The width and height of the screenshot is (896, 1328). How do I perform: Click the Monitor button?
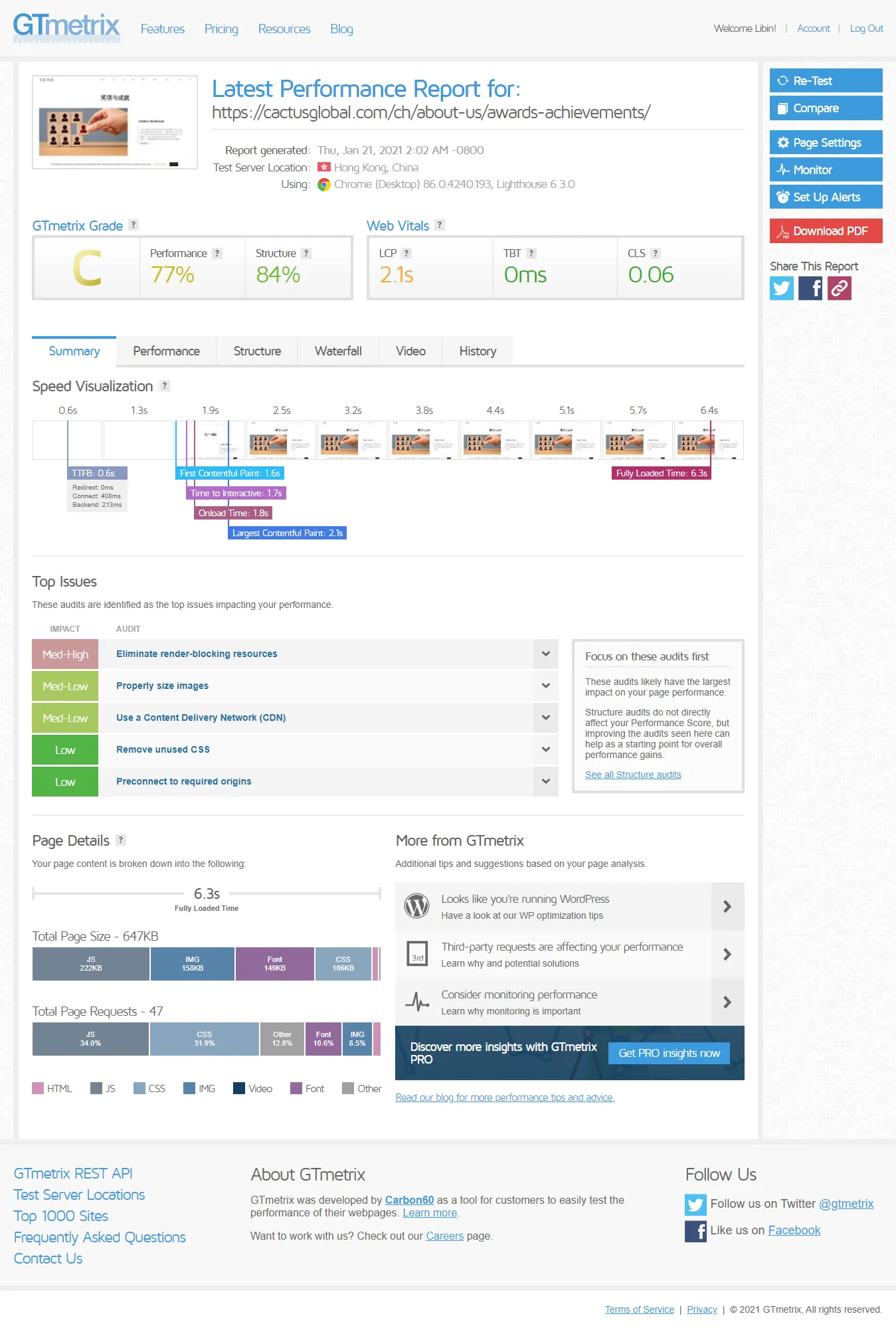point(826,170)
